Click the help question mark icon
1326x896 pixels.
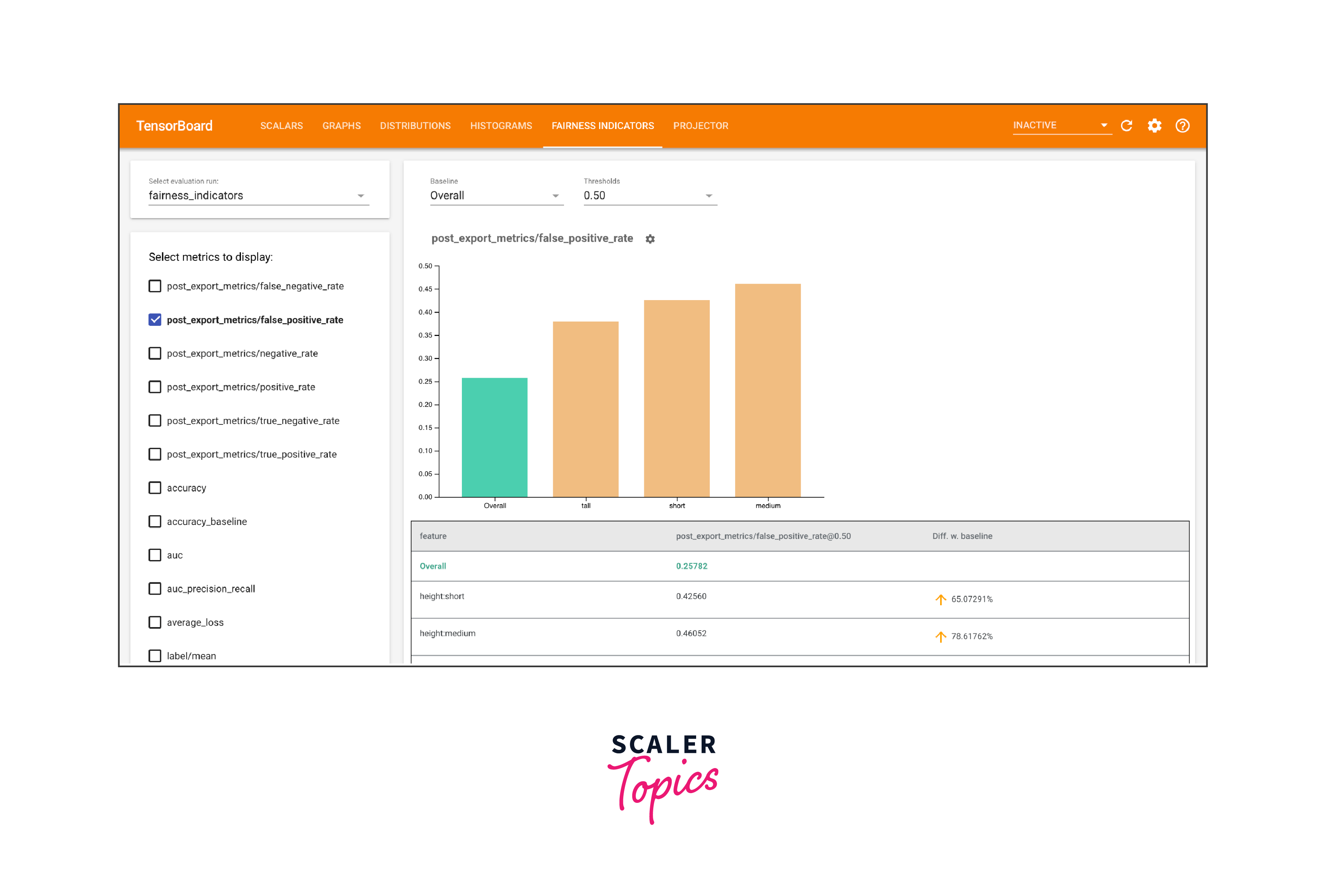pyautogui.click(x=1182, y=125)
